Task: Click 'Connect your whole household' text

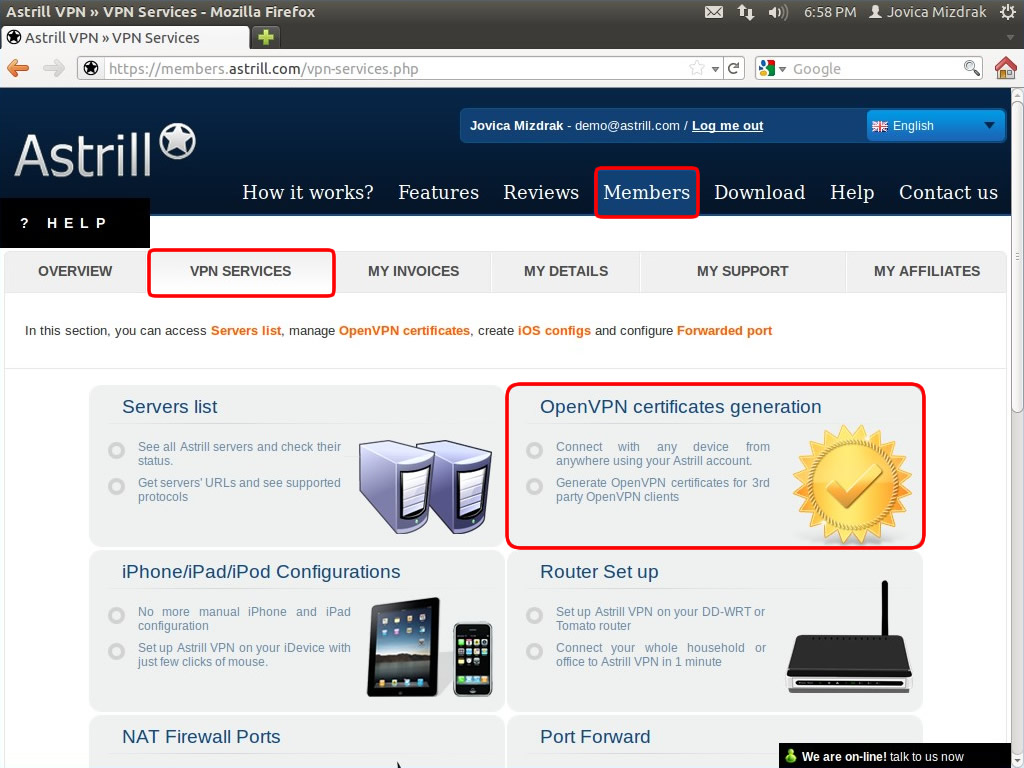Action: click(x=660, y=654)
